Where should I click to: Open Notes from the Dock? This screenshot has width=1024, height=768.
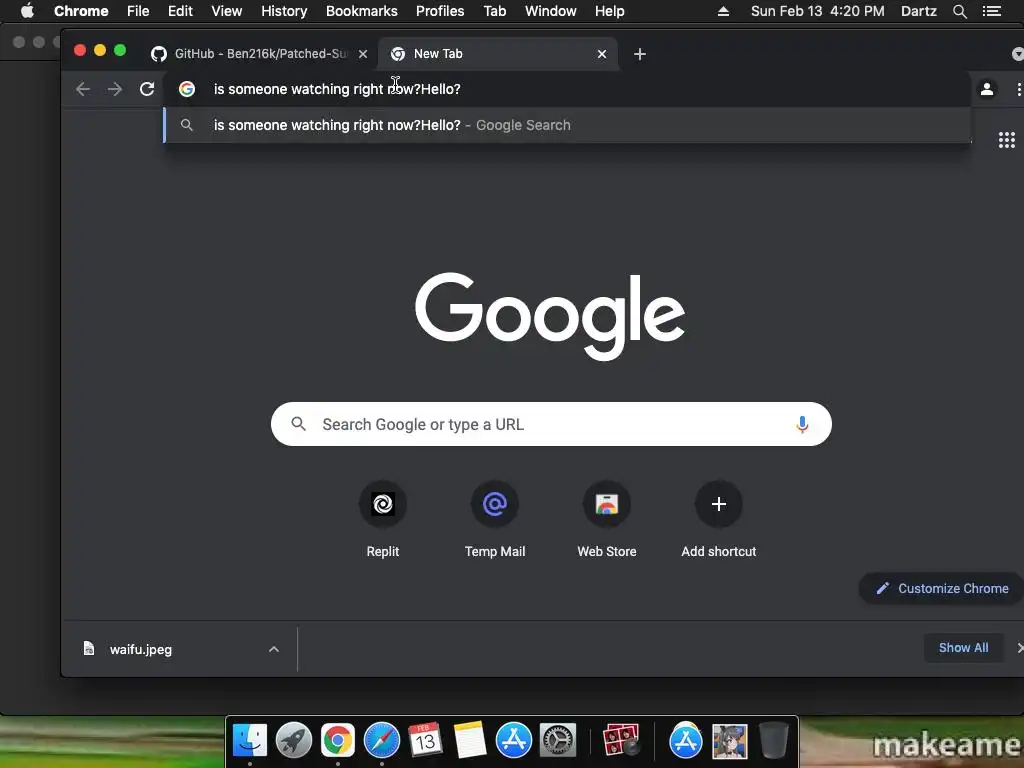pyautogui.click(x=470, y=741)
